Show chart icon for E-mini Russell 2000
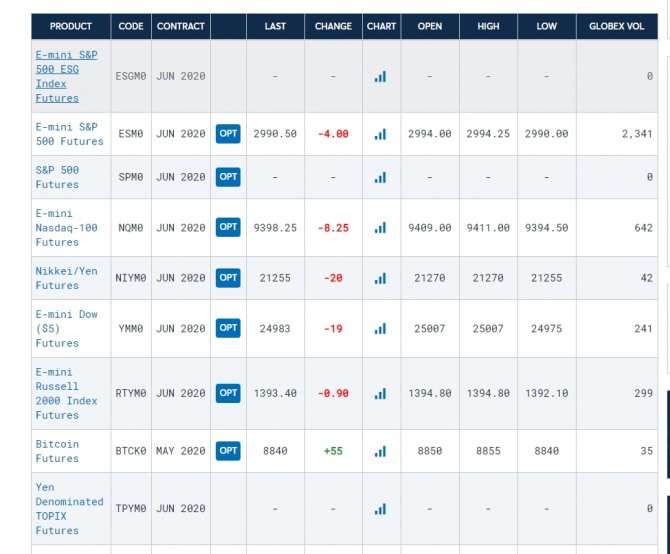The width and height of the screenshot is (670, 554). [380, 393]
